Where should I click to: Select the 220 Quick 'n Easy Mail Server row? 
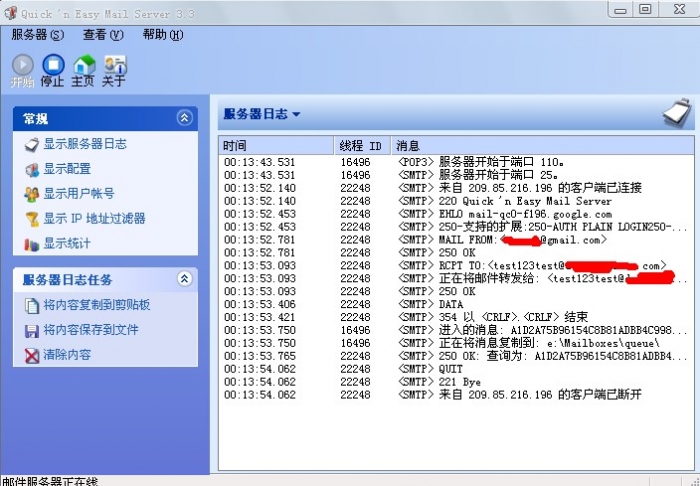point(456,201)
